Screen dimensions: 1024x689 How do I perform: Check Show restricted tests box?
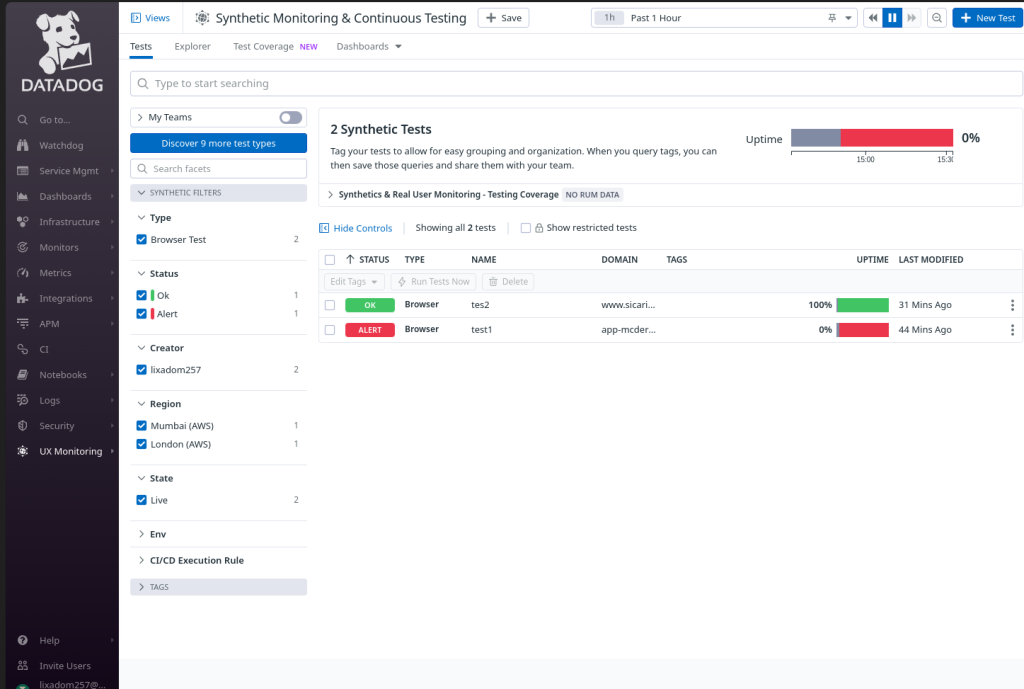point(526,228)
